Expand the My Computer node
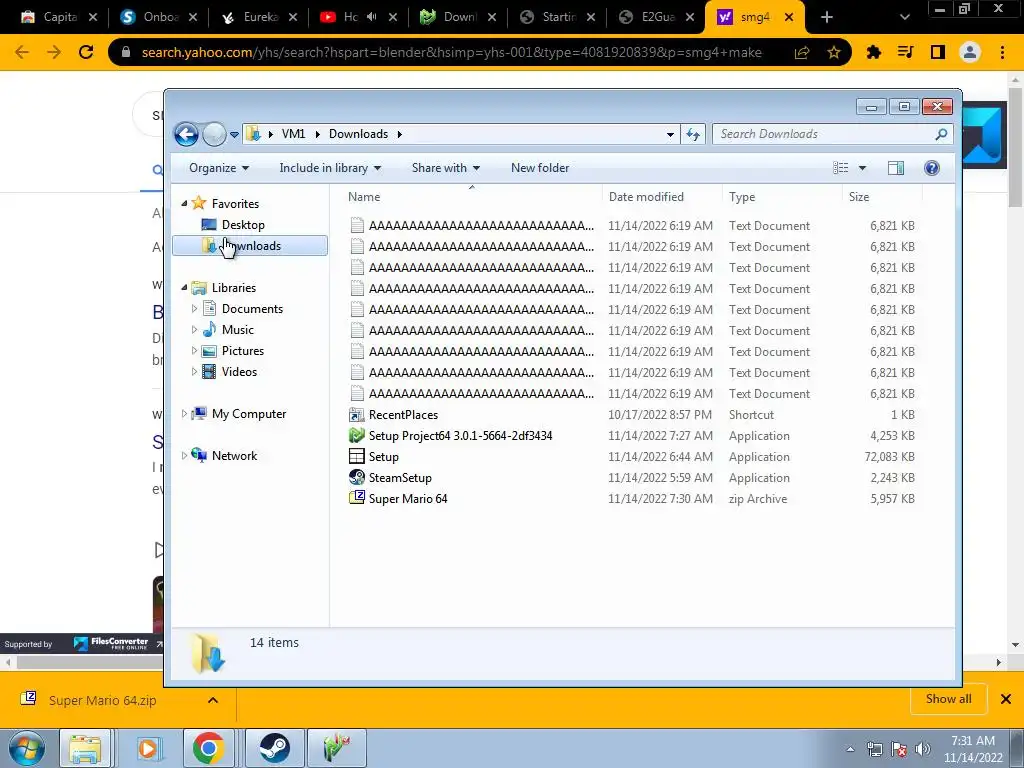1024x768 pixels. tap(184, 413)
